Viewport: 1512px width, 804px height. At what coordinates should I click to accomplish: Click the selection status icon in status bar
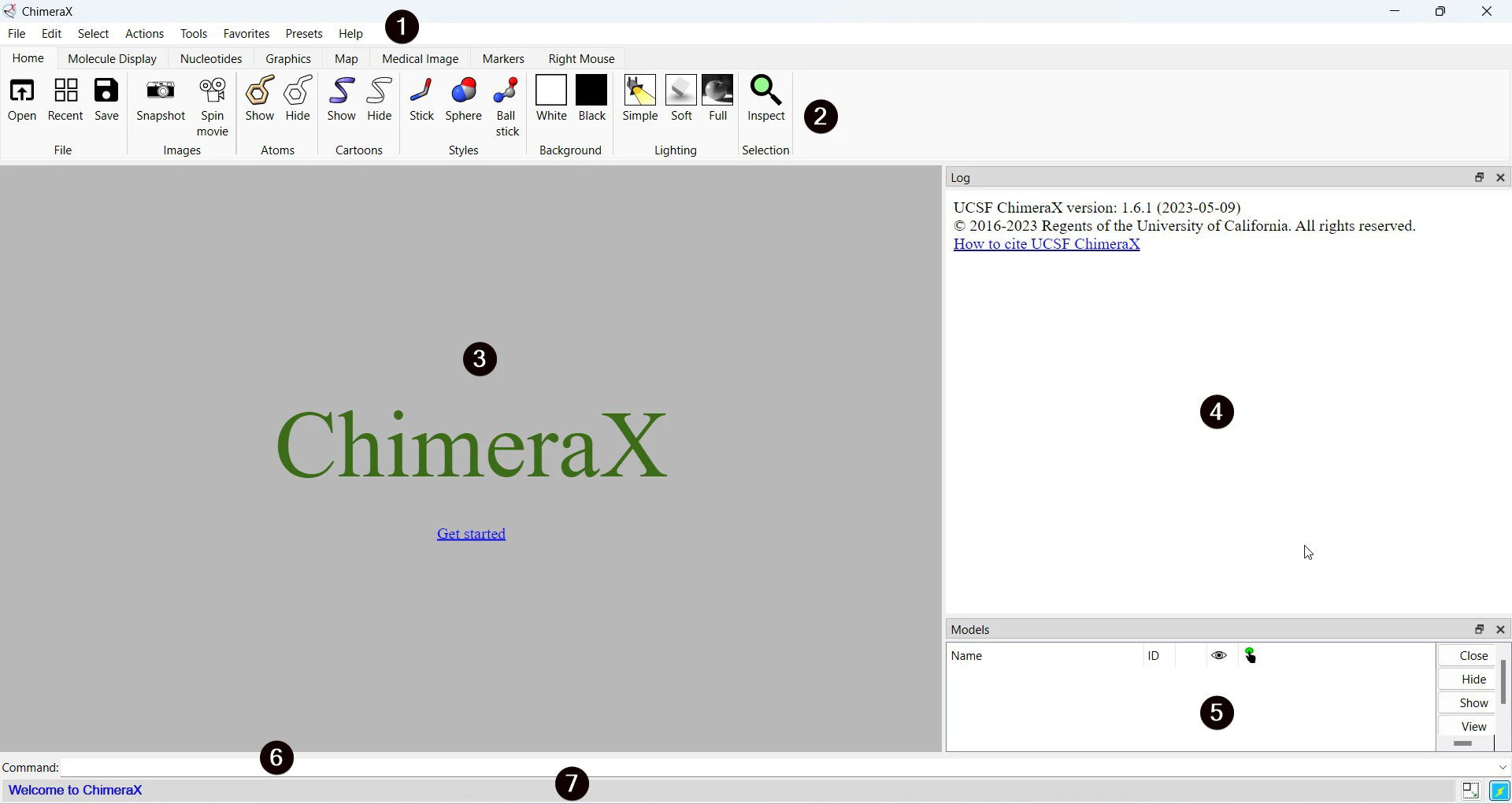pos(1471,791)
